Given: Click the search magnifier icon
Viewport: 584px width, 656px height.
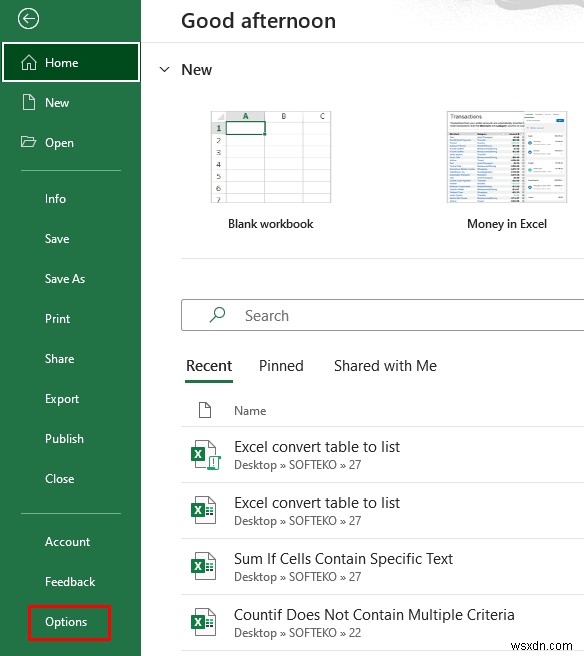Looking at the screenshot, I should pyautogui.click(x=218, y=315).
